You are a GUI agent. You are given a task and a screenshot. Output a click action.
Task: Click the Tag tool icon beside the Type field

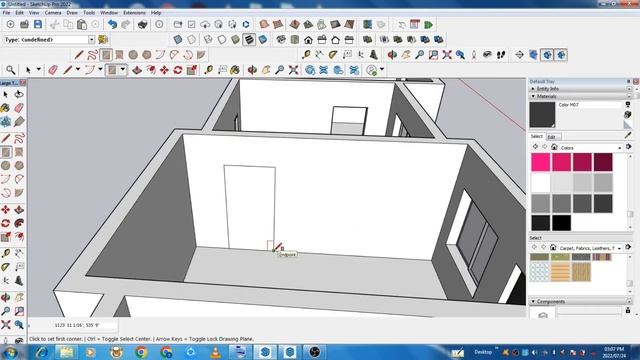[x=103, y=40]
